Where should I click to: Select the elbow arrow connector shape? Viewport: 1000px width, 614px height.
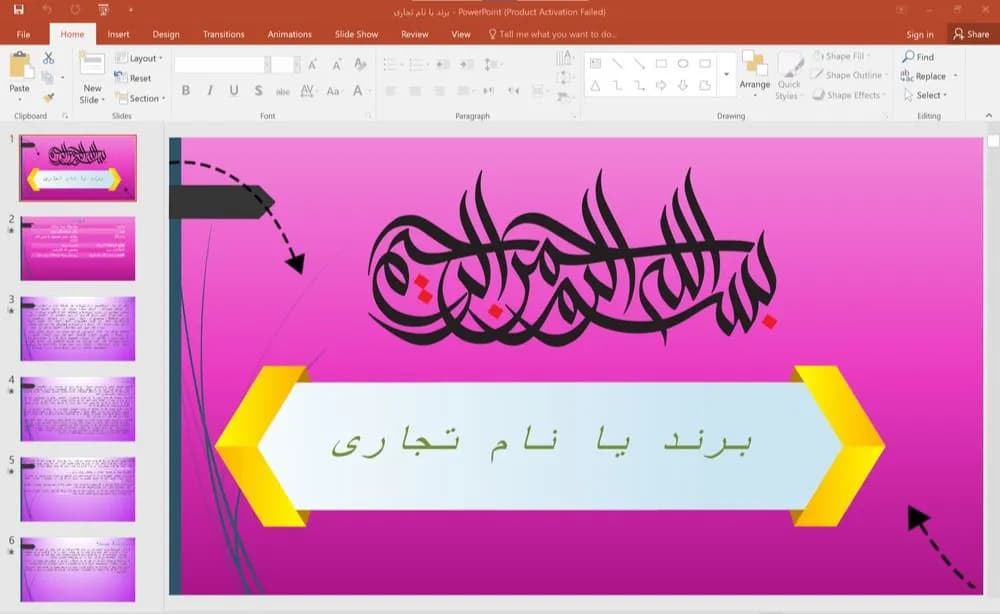click(x=639, y=85)
